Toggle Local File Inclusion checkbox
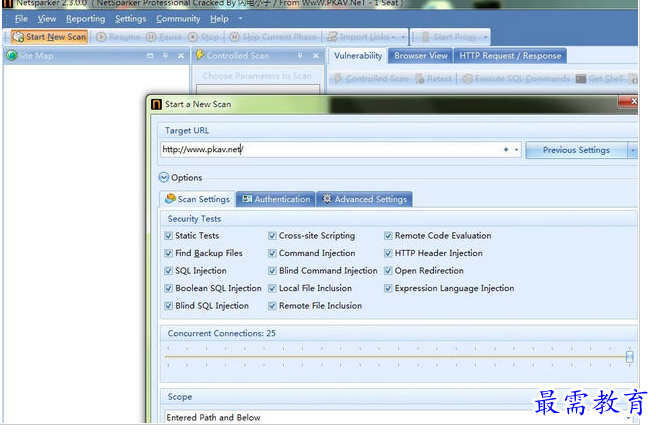The height and width of the screenshot is (434, 656). (272, 288)
